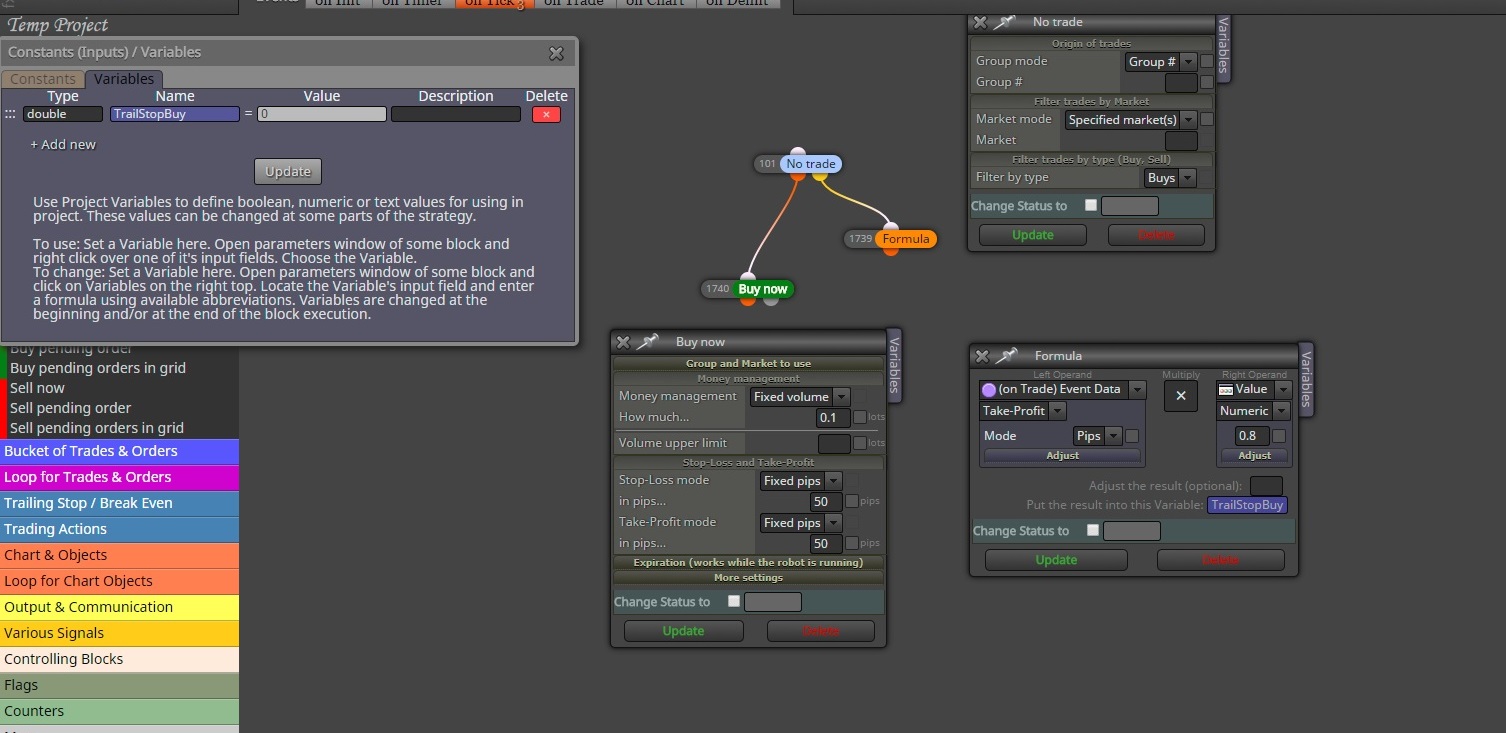Screen dimensions: 1506x733
Task: Enable Change Status checkbox in Buy now panel
Action: (x=734, y=602)
